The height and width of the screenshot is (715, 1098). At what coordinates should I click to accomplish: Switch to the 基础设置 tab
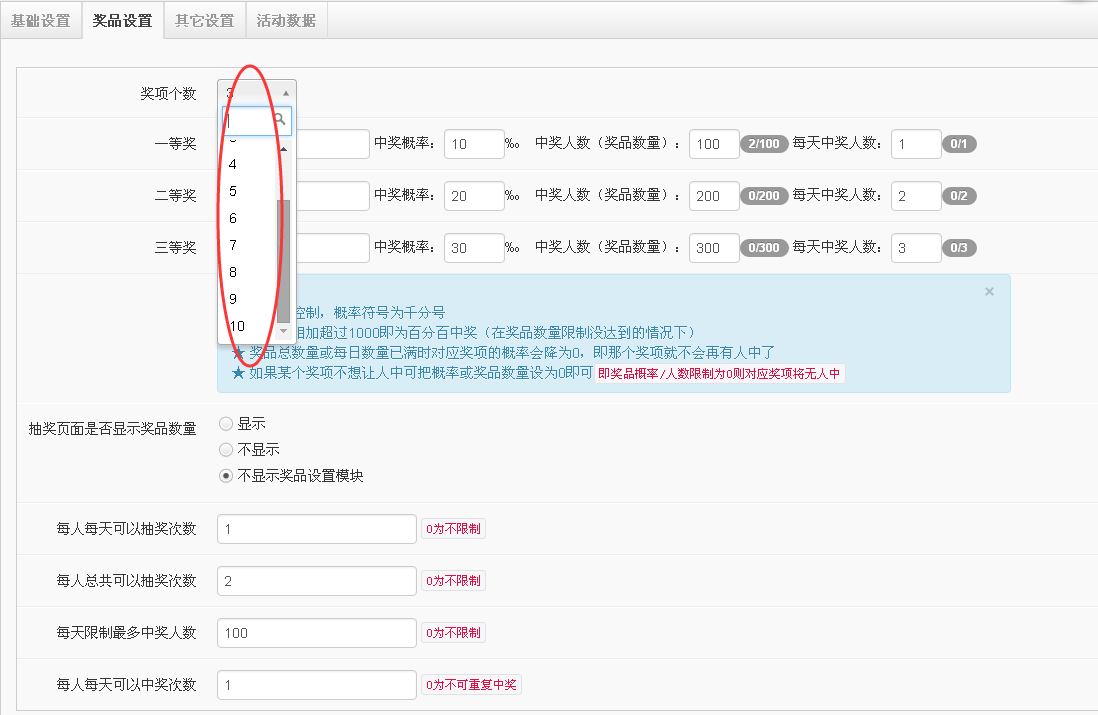[41, 19]
